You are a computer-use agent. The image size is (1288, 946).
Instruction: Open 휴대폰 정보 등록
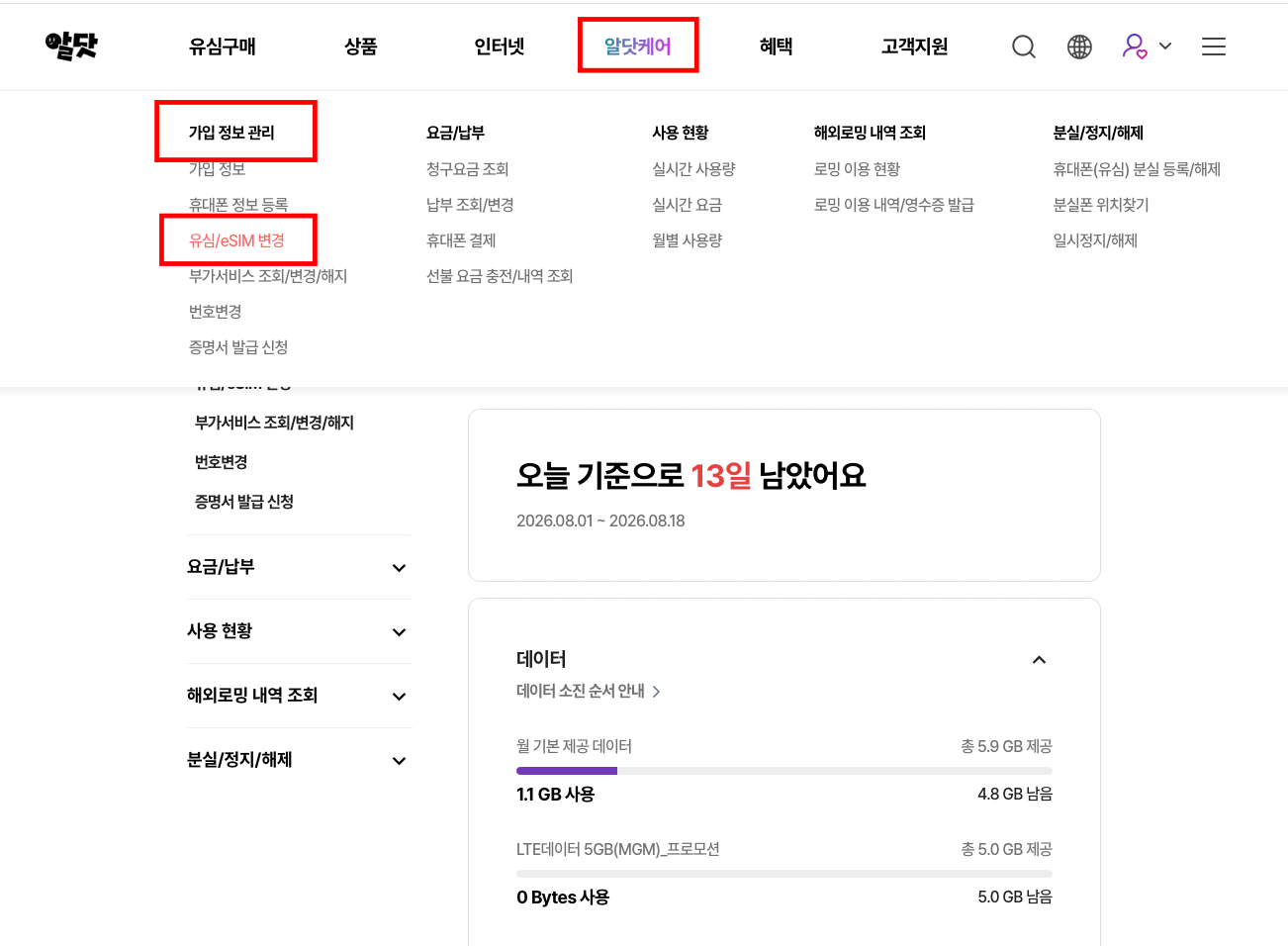click(238, 204)
